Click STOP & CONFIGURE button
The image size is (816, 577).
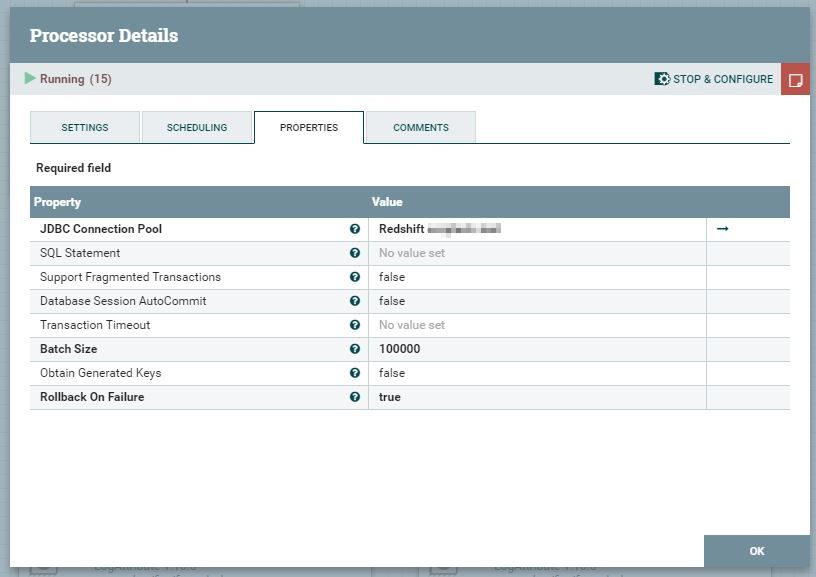click(x=713, y=79)
